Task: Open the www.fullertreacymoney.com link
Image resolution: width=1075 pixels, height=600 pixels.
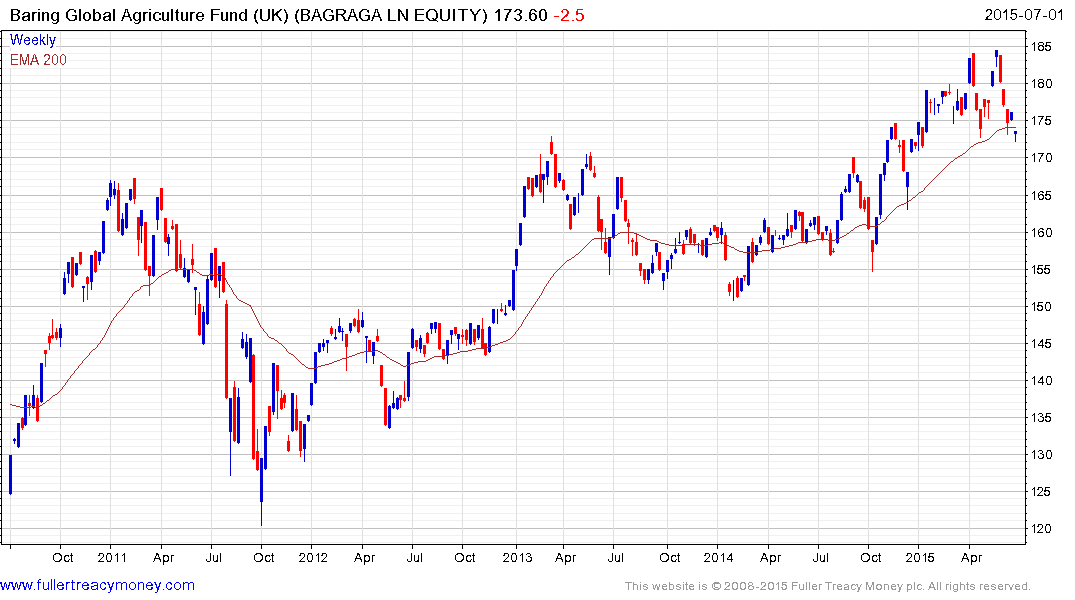Action: click(x=97, y=585)
